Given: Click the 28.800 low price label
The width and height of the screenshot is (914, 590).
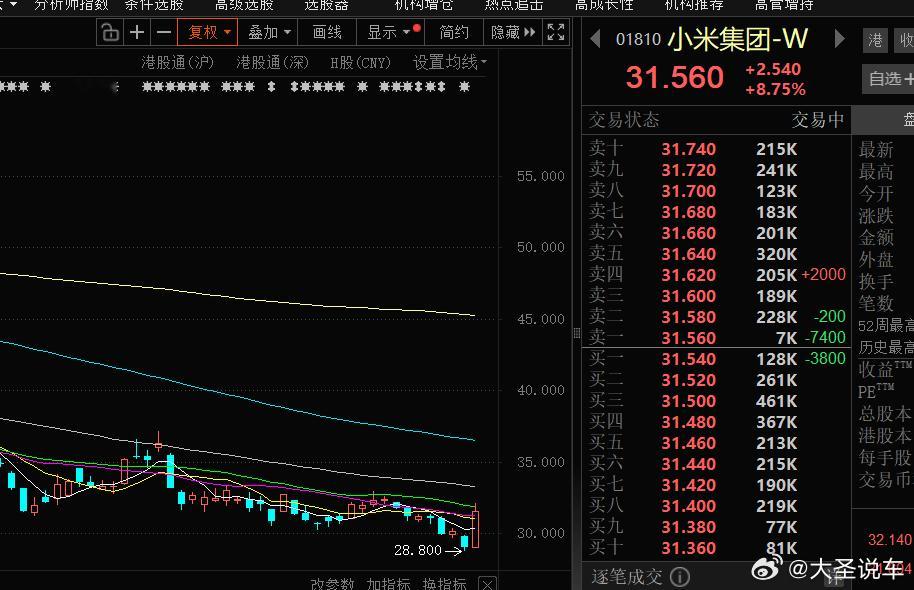Looking at the screenshot, I should coord(417,550).
